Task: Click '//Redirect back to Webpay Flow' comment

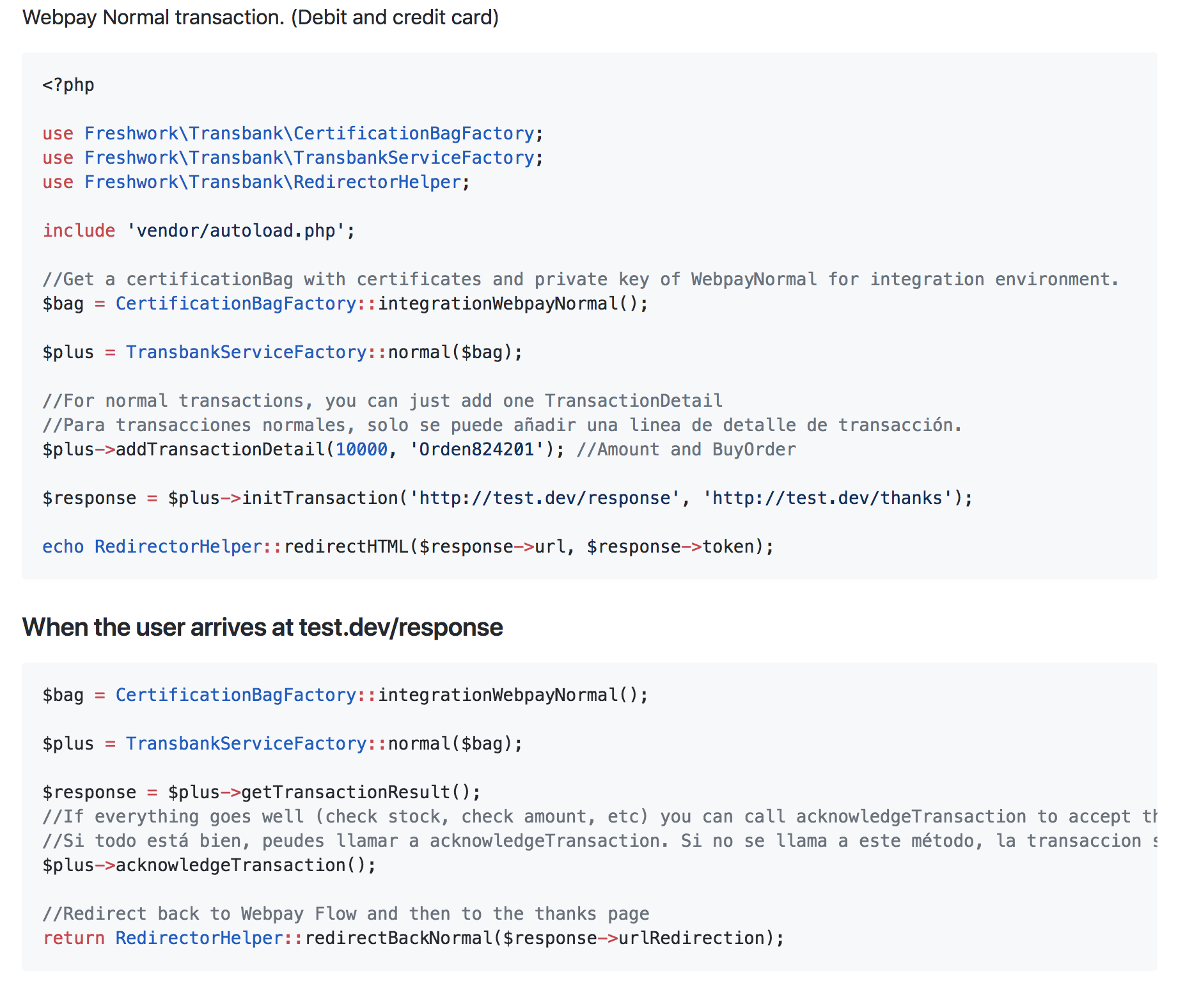Action: point(346,914)
